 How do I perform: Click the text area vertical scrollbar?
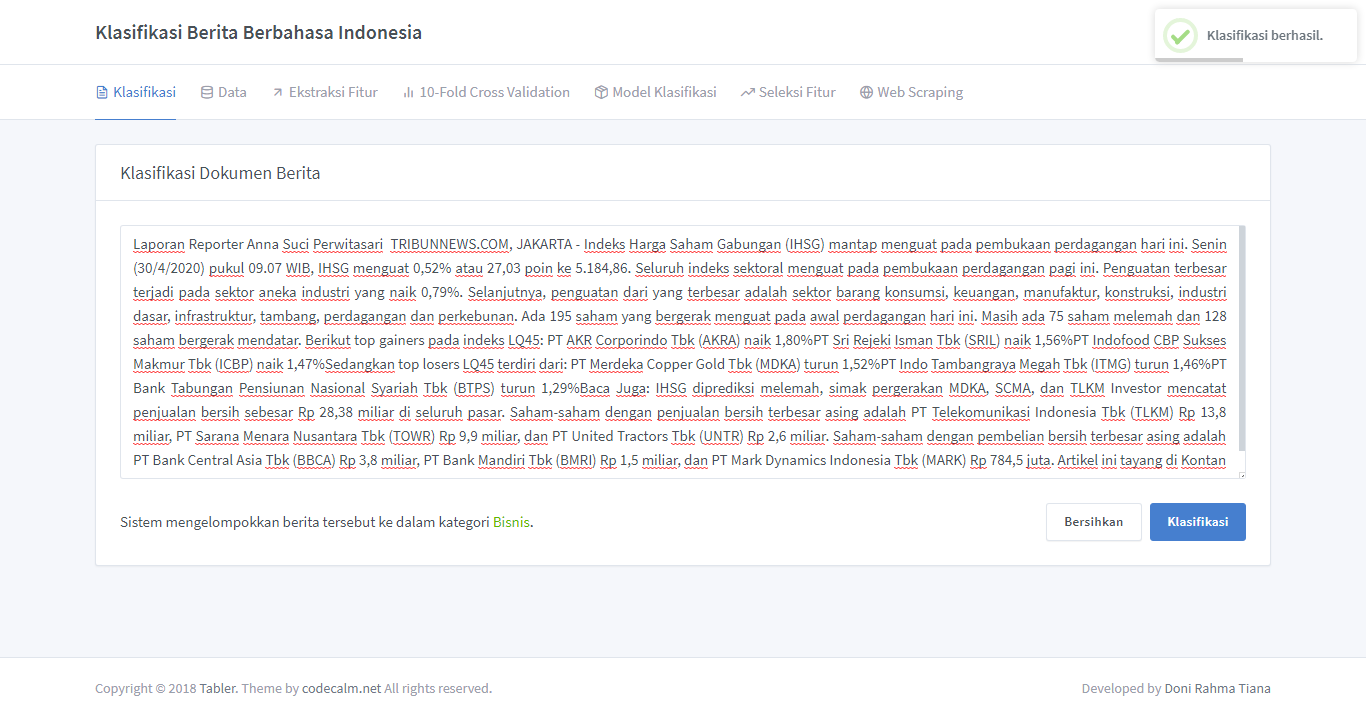point(1242,338)
